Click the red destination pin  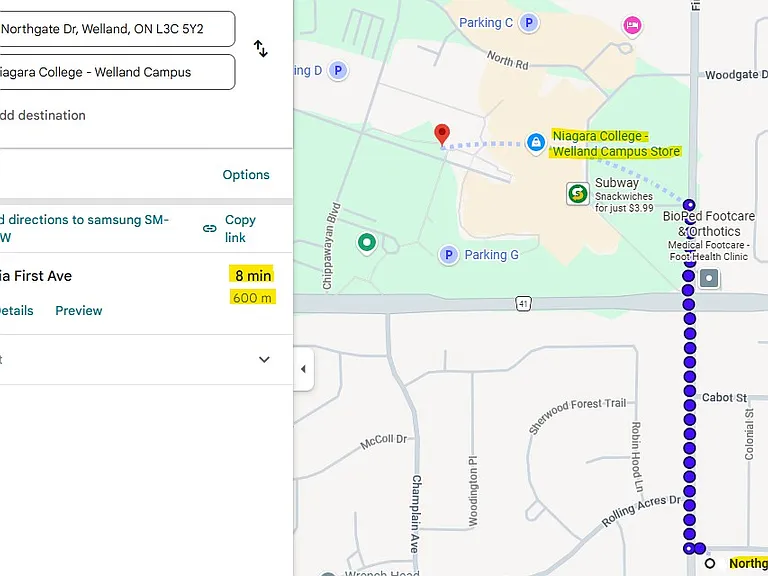(442, 134)
